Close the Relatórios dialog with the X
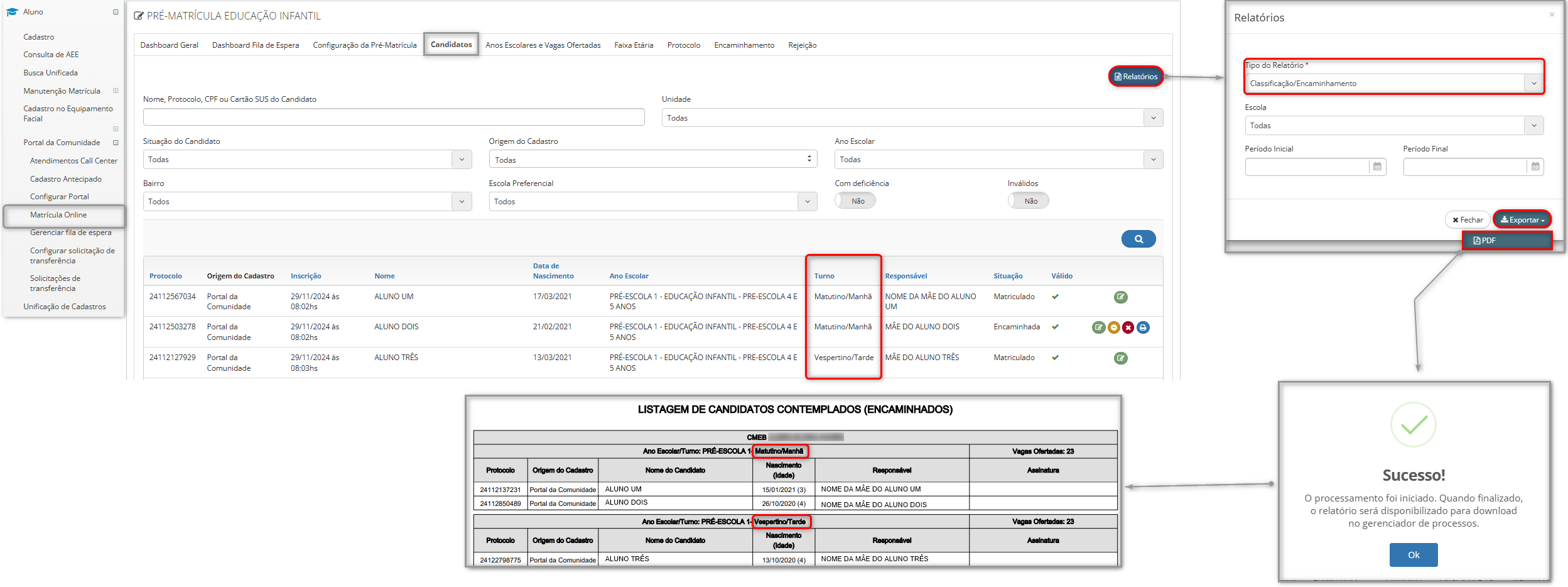The width and height of the screenshot is (1568, 587). (x=1551, y=14)
